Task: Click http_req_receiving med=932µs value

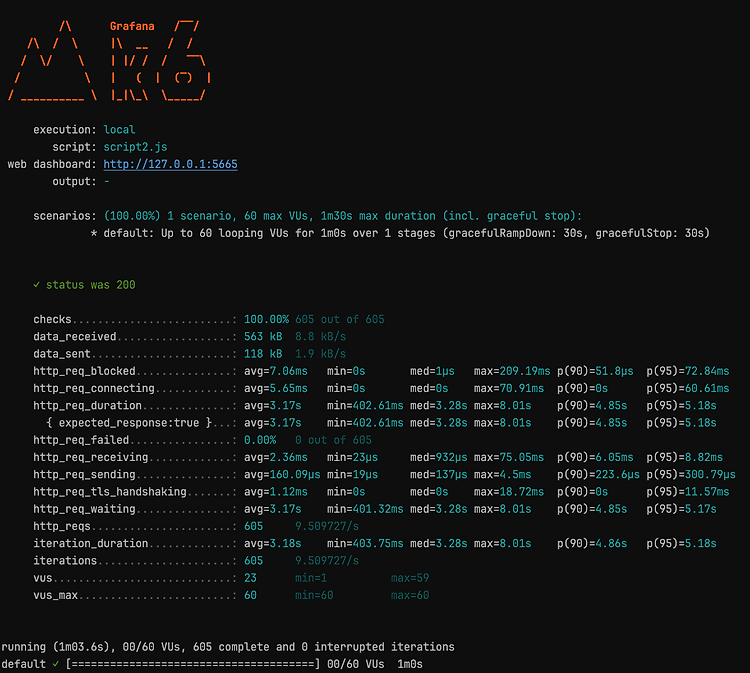Action: point(439,457)
